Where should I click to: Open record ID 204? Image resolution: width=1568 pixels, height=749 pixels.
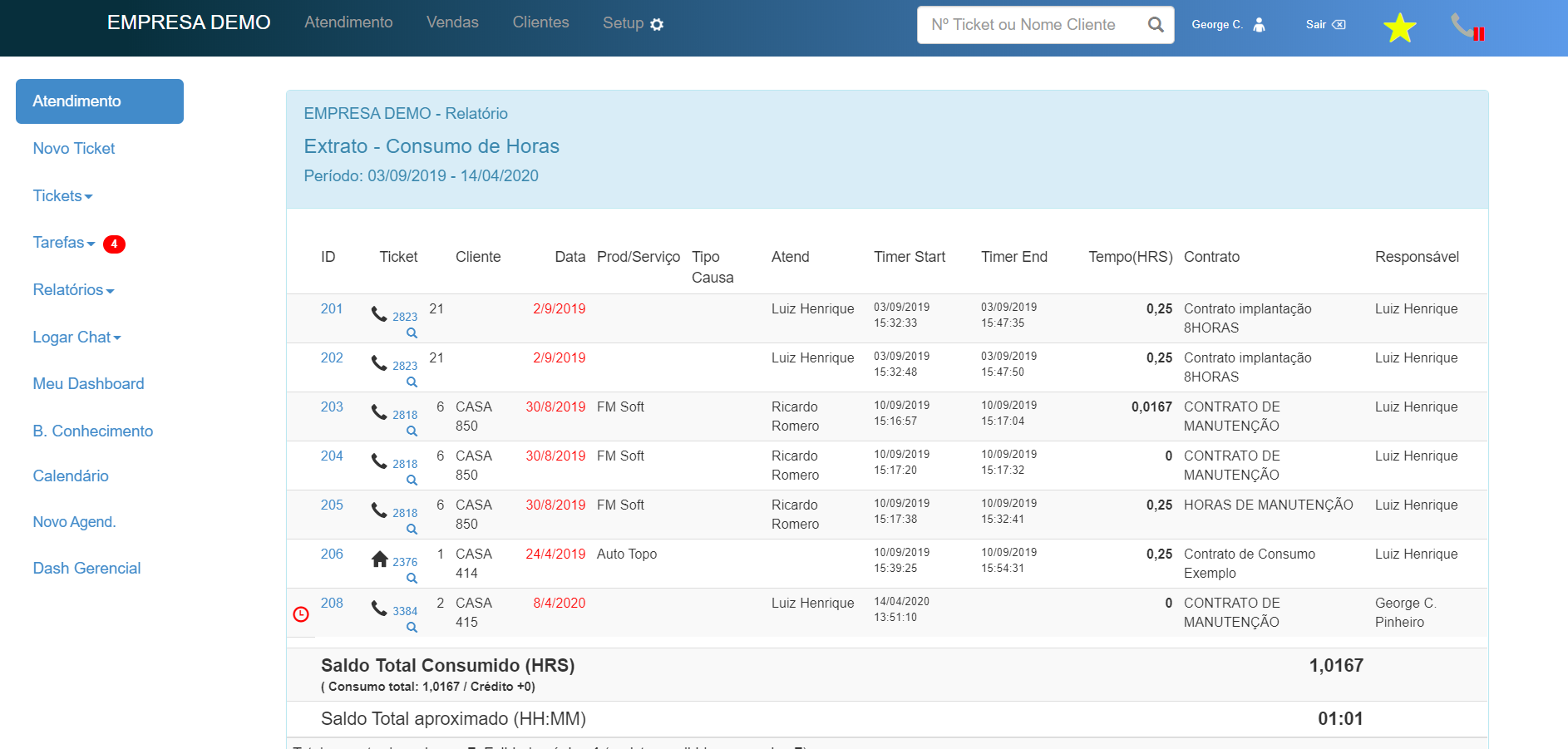(332, 456)
